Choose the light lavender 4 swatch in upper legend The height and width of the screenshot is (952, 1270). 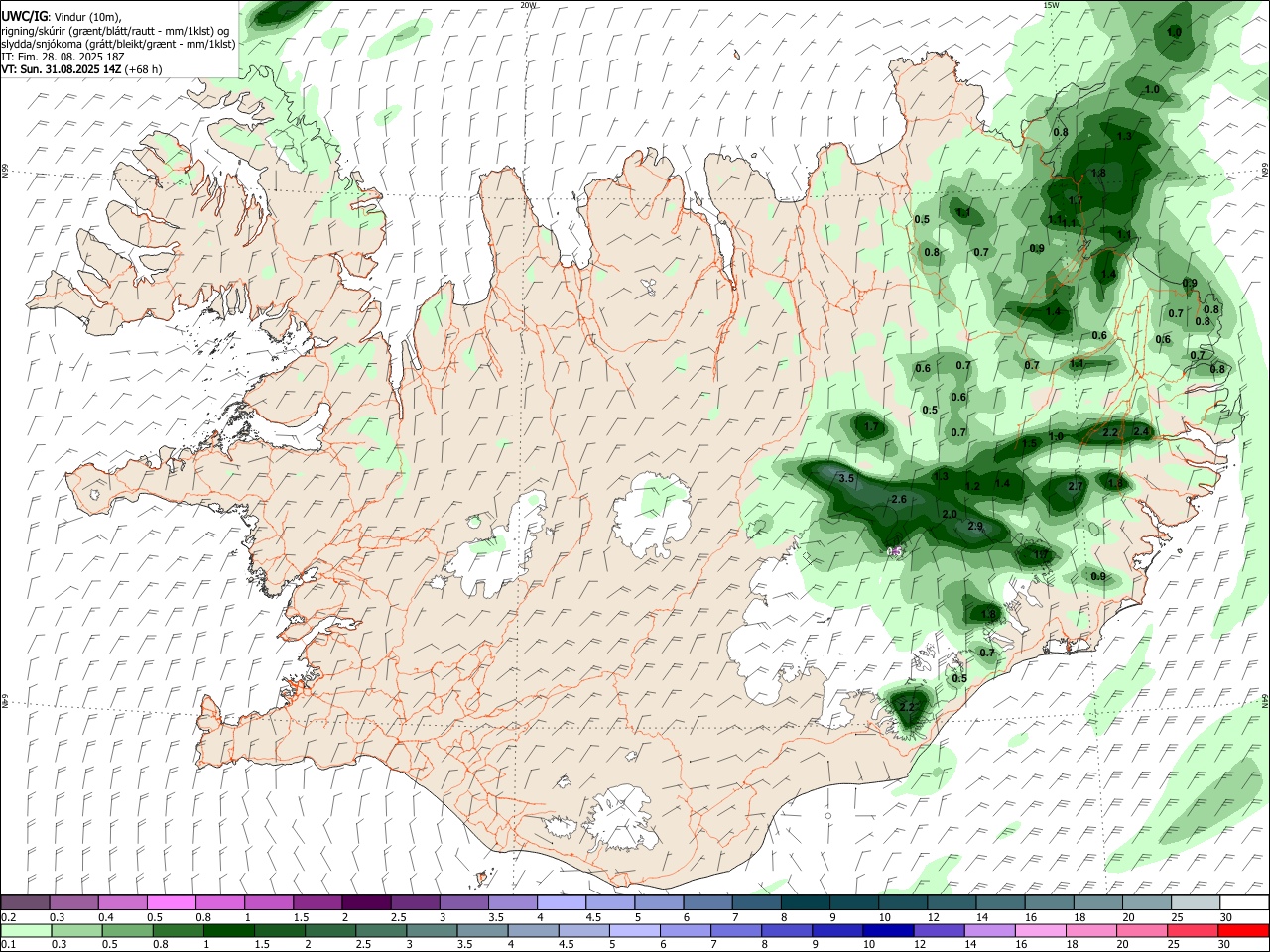[561, 902]
